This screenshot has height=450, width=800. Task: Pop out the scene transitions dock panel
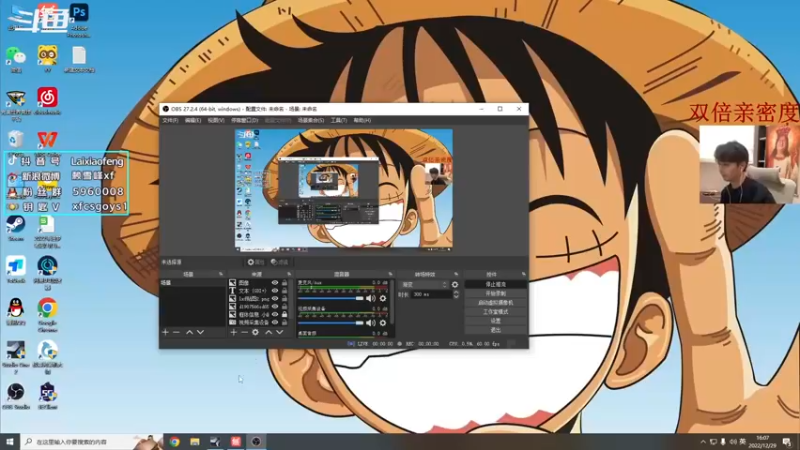click(x=456, y=274)
